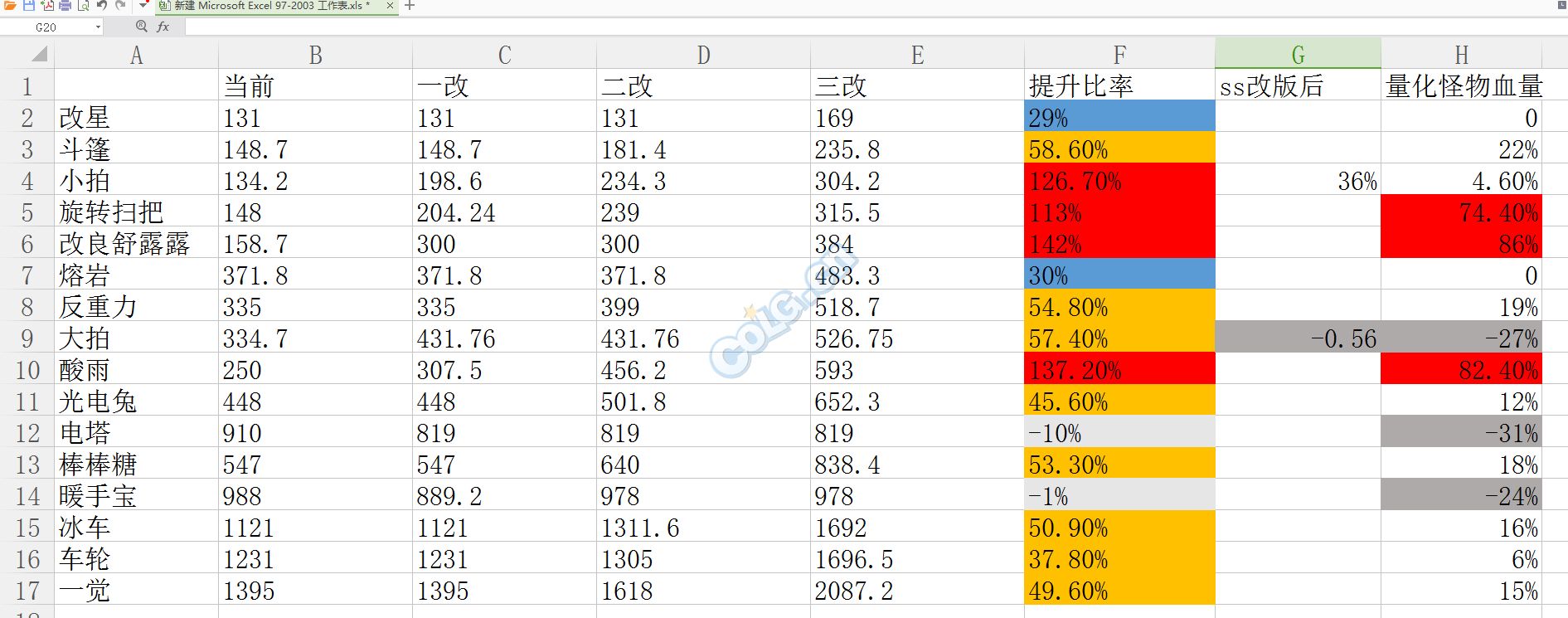Select row 1 header
This screenshot has height=618, width=1568.
tap(27, 85)
